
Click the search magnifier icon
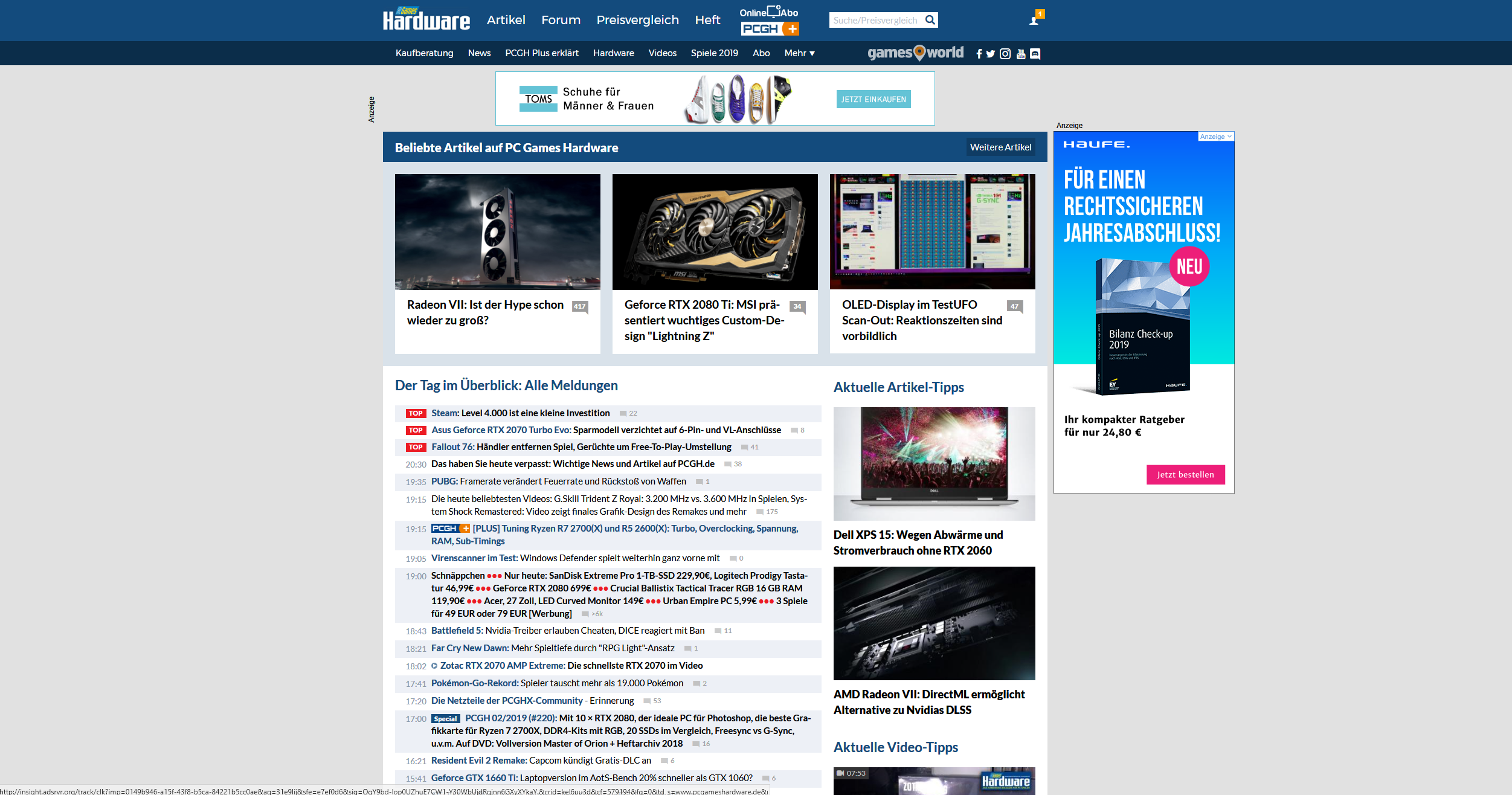930,20
